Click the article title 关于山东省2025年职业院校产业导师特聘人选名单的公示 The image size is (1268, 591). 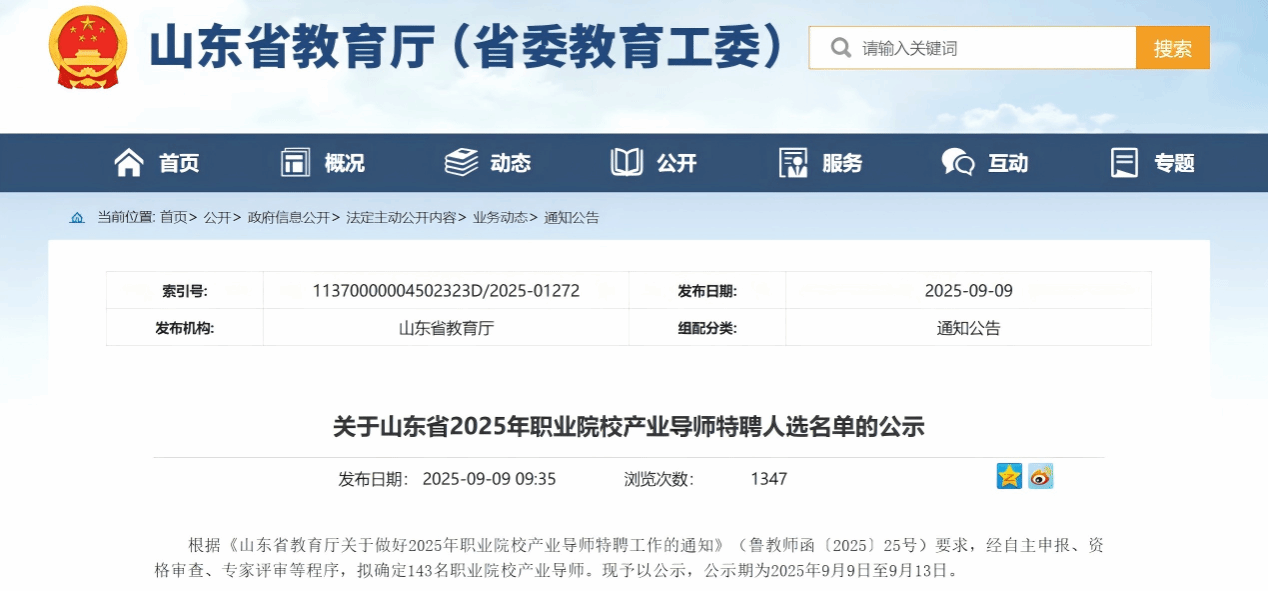click(629, 427)
